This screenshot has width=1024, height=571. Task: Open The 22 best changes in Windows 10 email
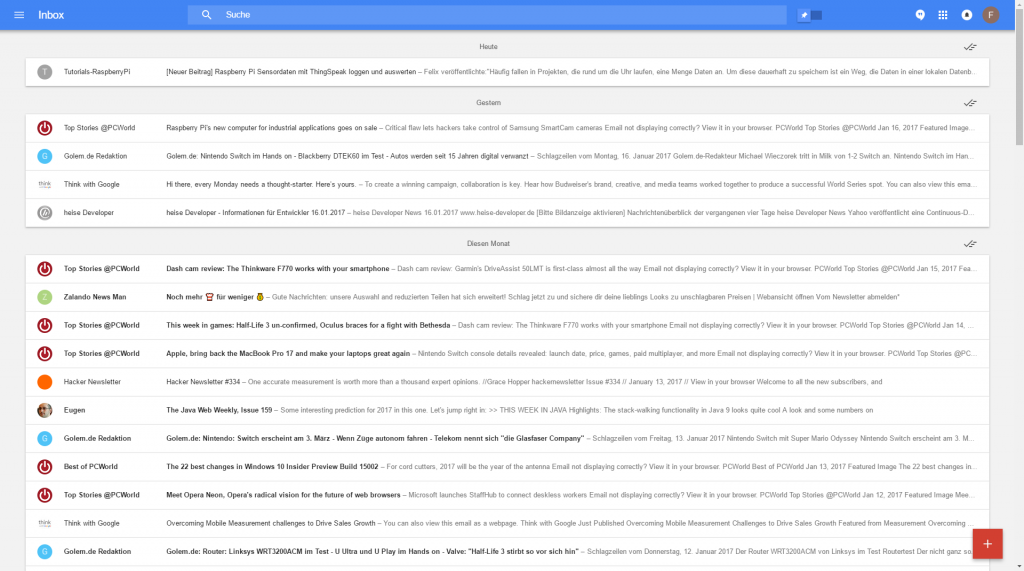point(507,466)
